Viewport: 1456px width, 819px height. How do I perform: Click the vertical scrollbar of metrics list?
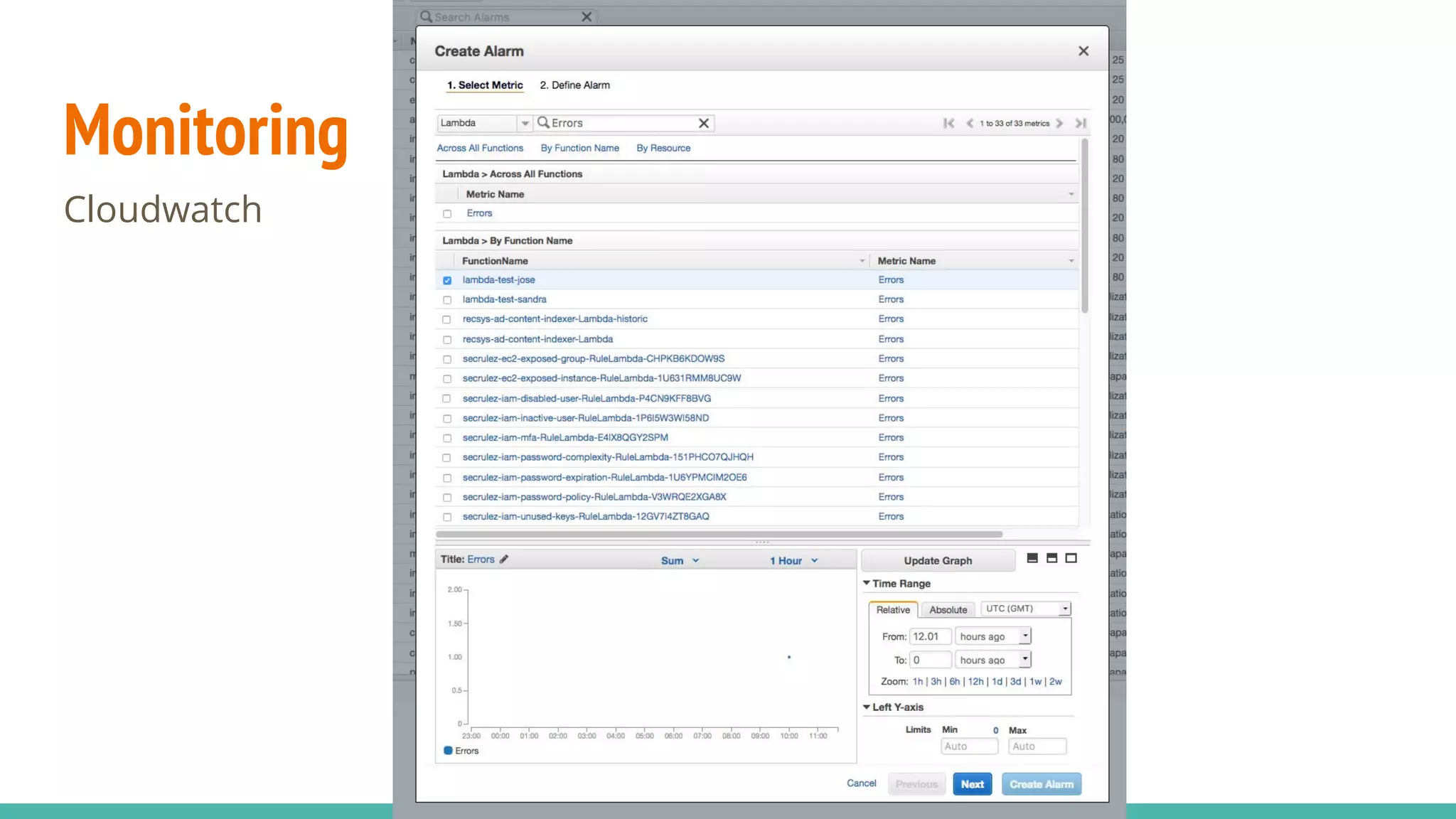[1084, 226]
